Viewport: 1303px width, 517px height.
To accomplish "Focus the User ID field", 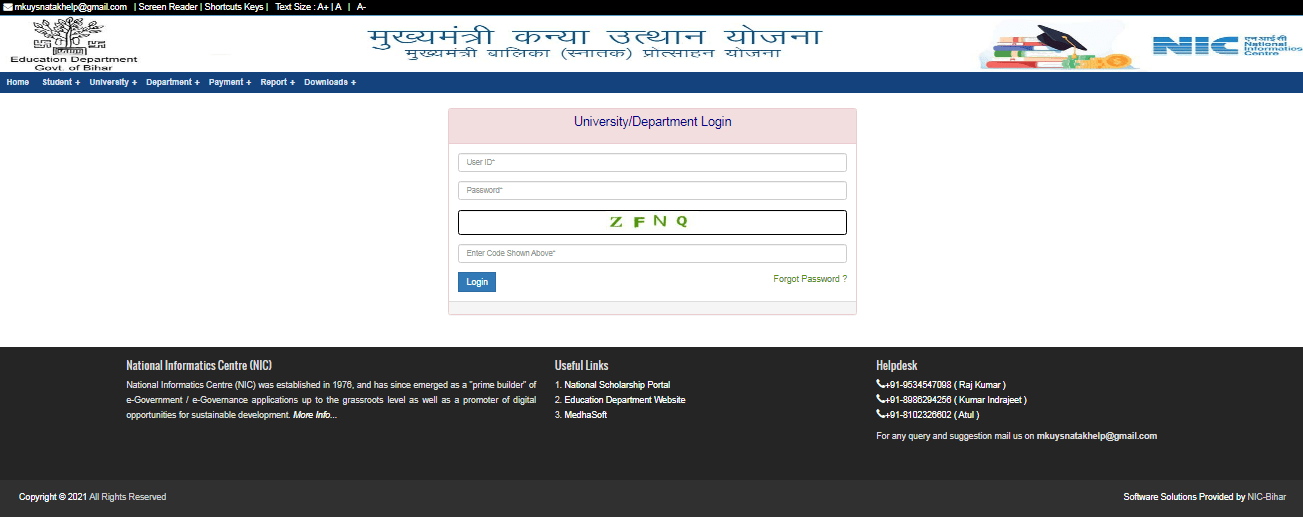I will pos(651,162).
